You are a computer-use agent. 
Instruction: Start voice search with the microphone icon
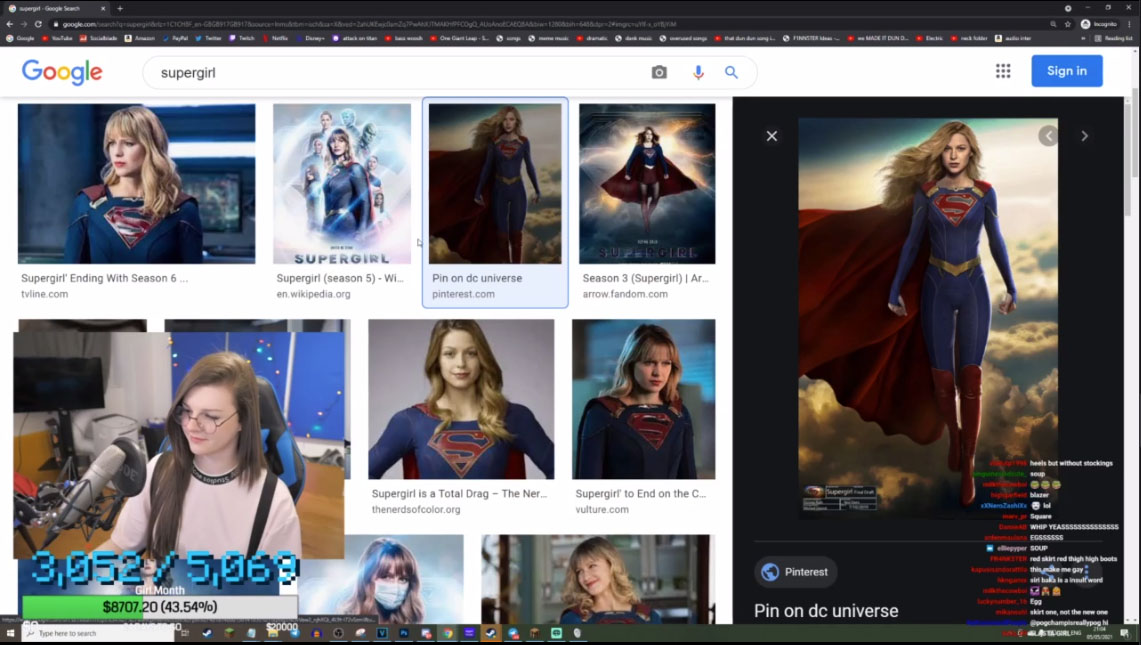click(x=698, y=72)
